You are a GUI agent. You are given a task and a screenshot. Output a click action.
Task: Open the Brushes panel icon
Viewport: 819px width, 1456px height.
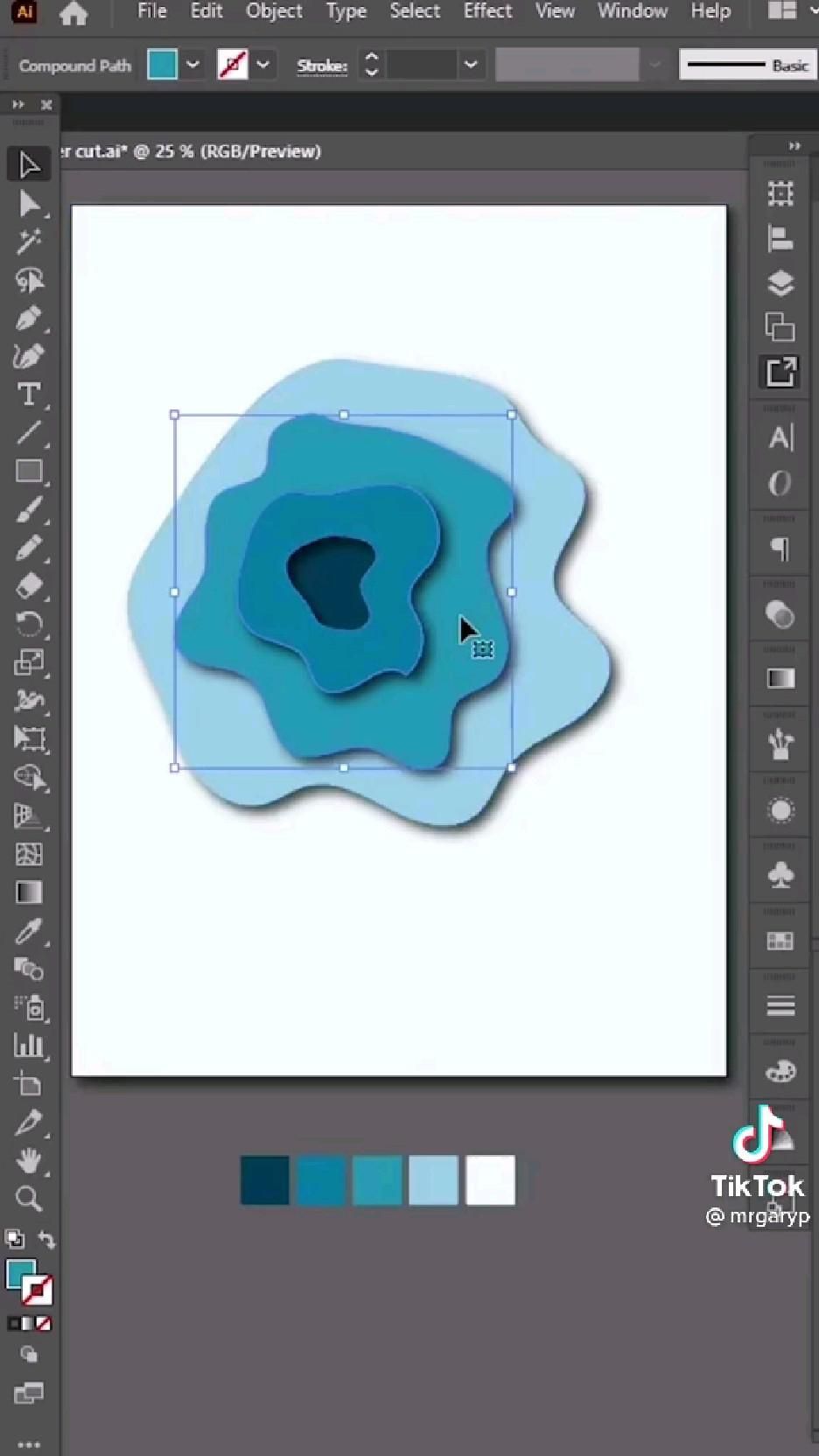pyautogui.click(x=780, y=745)
